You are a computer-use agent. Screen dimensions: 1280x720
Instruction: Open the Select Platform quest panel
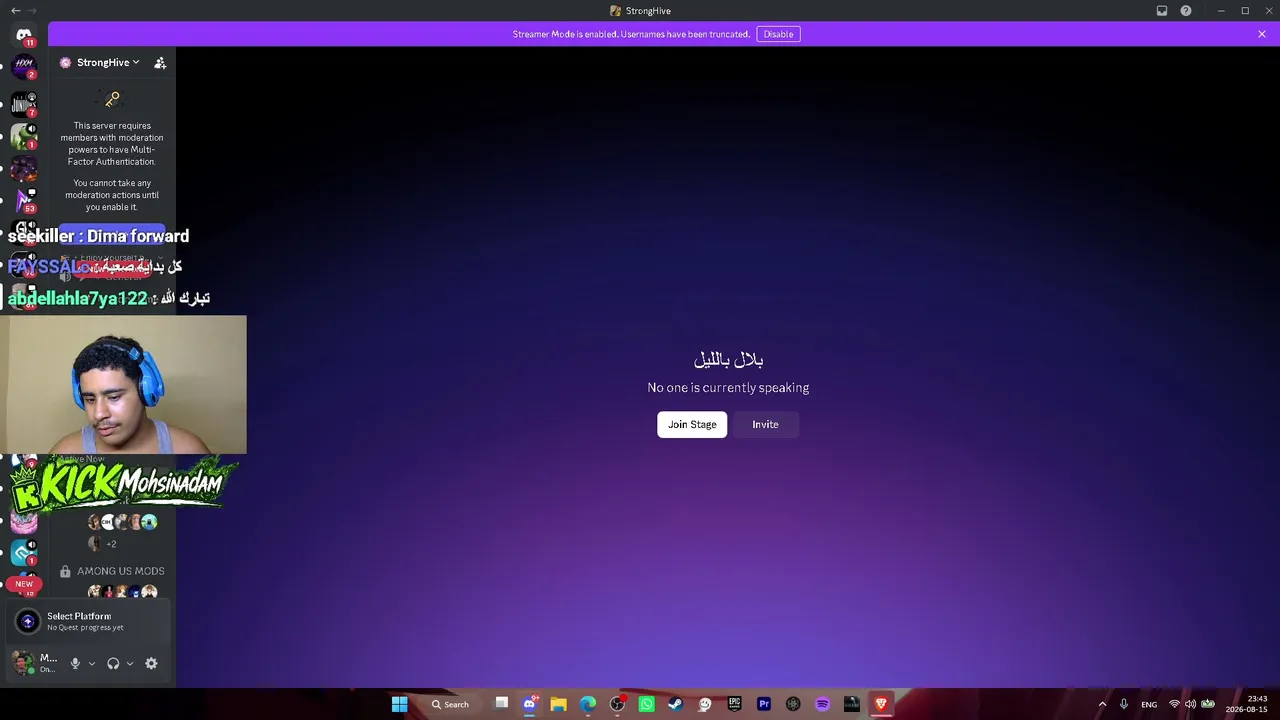(x=88, y=621)
